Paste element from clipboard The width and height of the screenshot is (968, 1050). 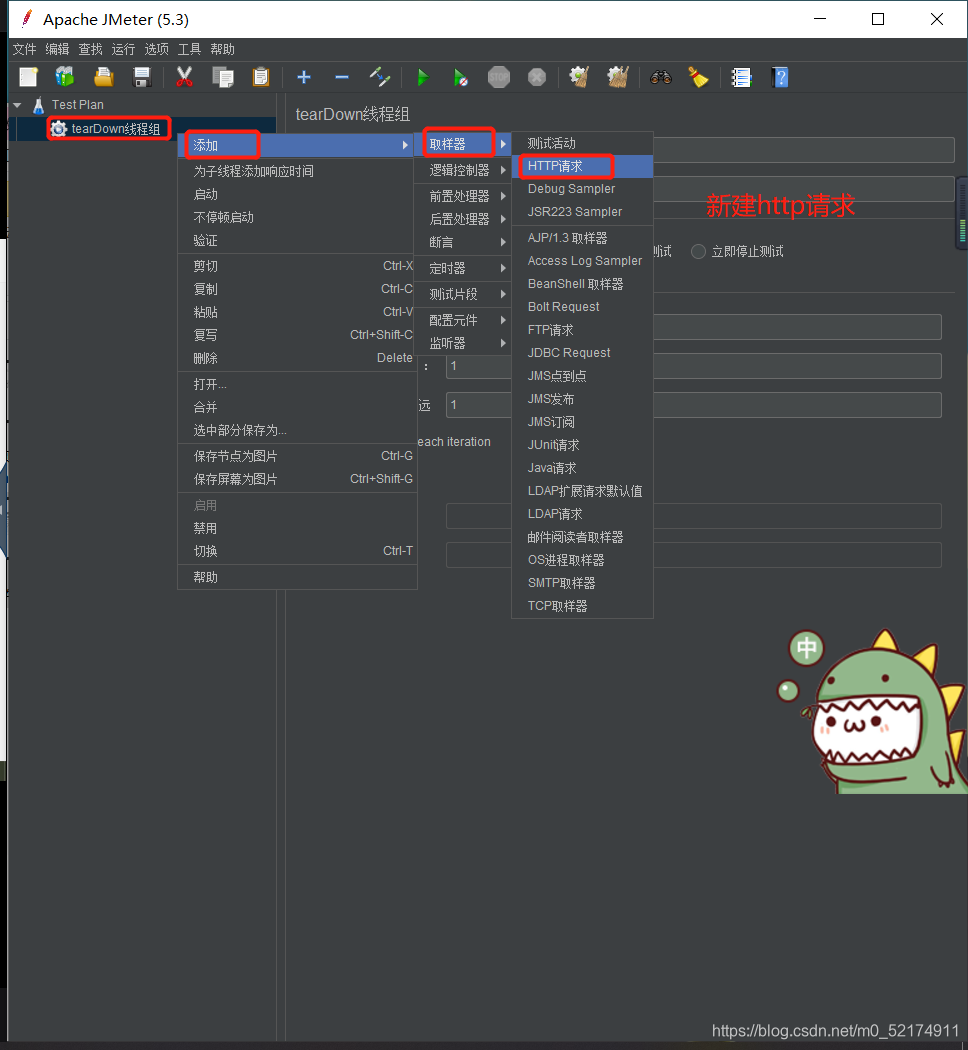click(259, 77)
